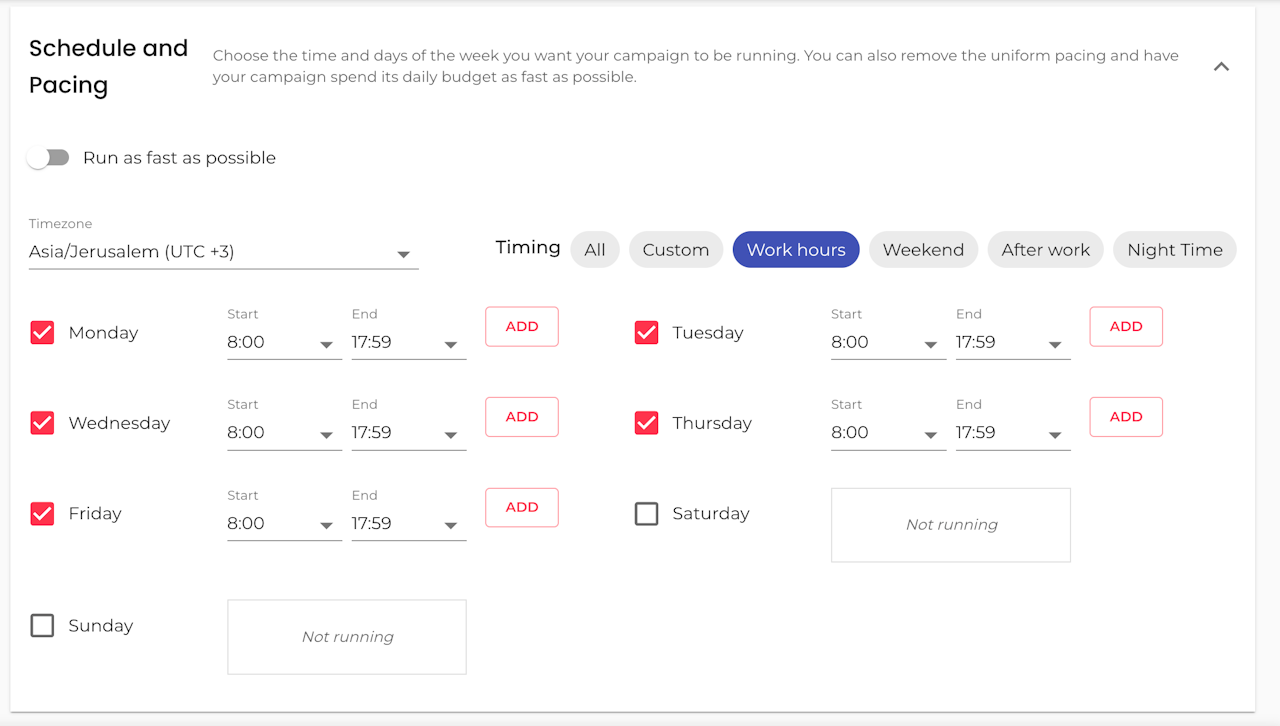
Task: Collapse the Schedule and Pacing section
Action: 1221,67
